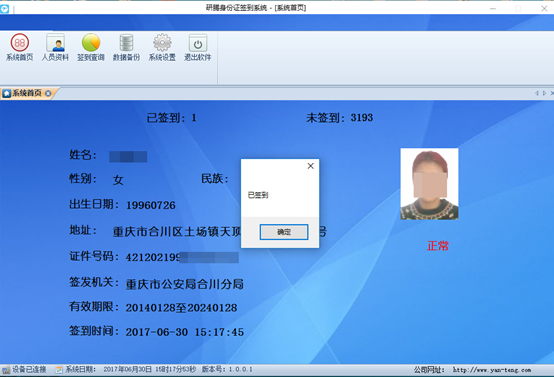Open the 系统首页 toolbar icon
The image size is (554, 377).
point(19,47)
